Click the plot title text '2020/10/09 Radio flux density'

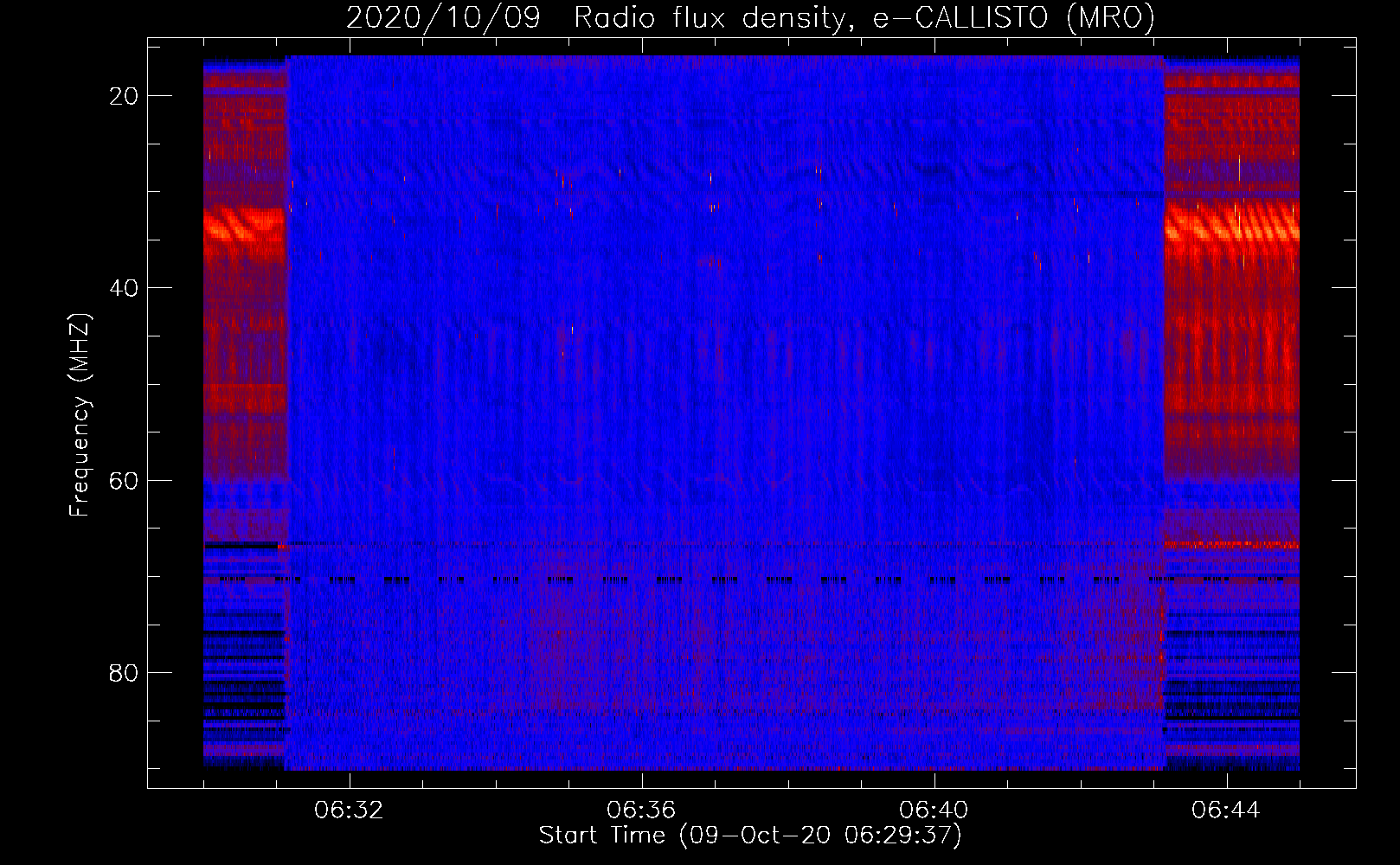594,17
